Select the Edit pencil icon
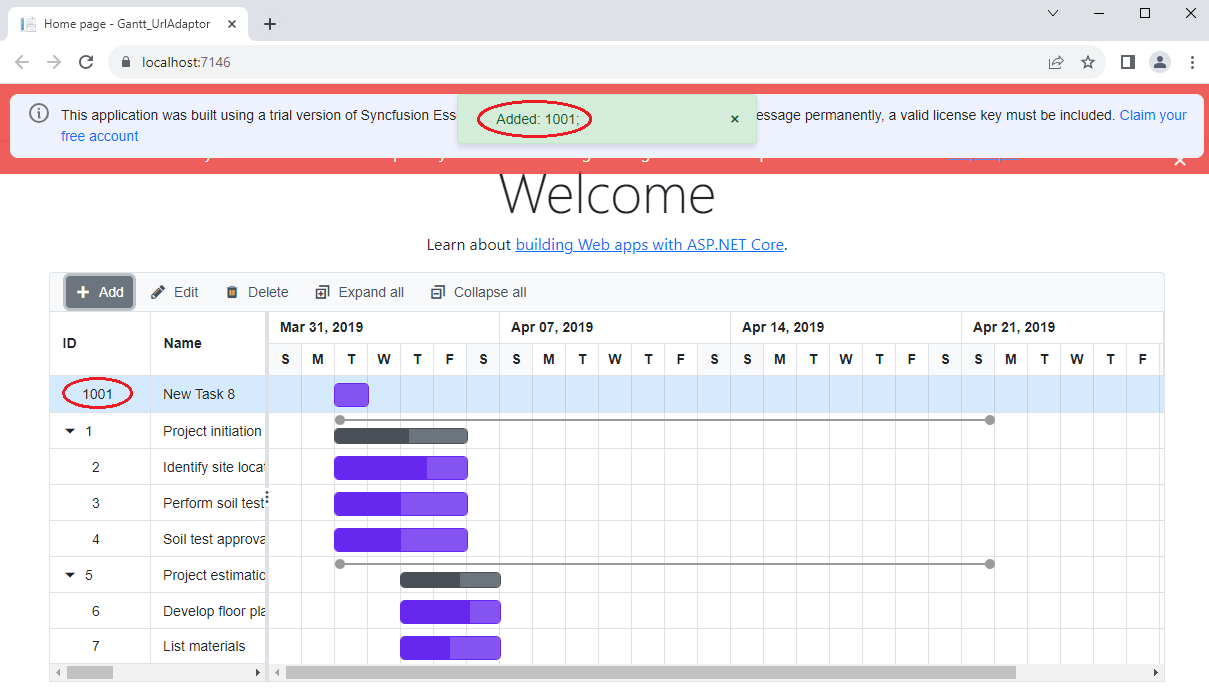Screen dimensions: 1209x696 coord(158,292)
